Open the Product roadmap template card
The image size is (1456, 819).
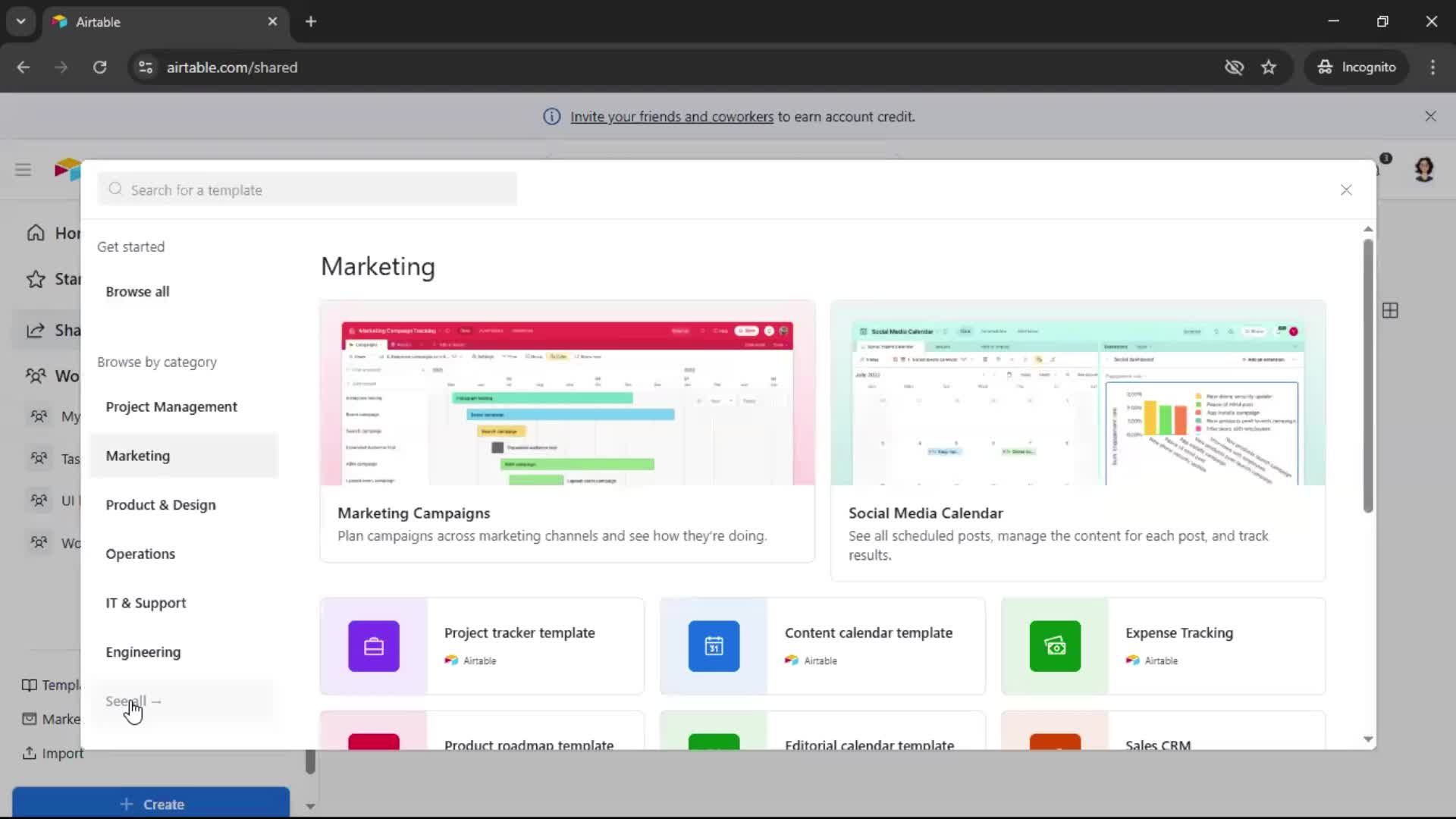[482, 731]
